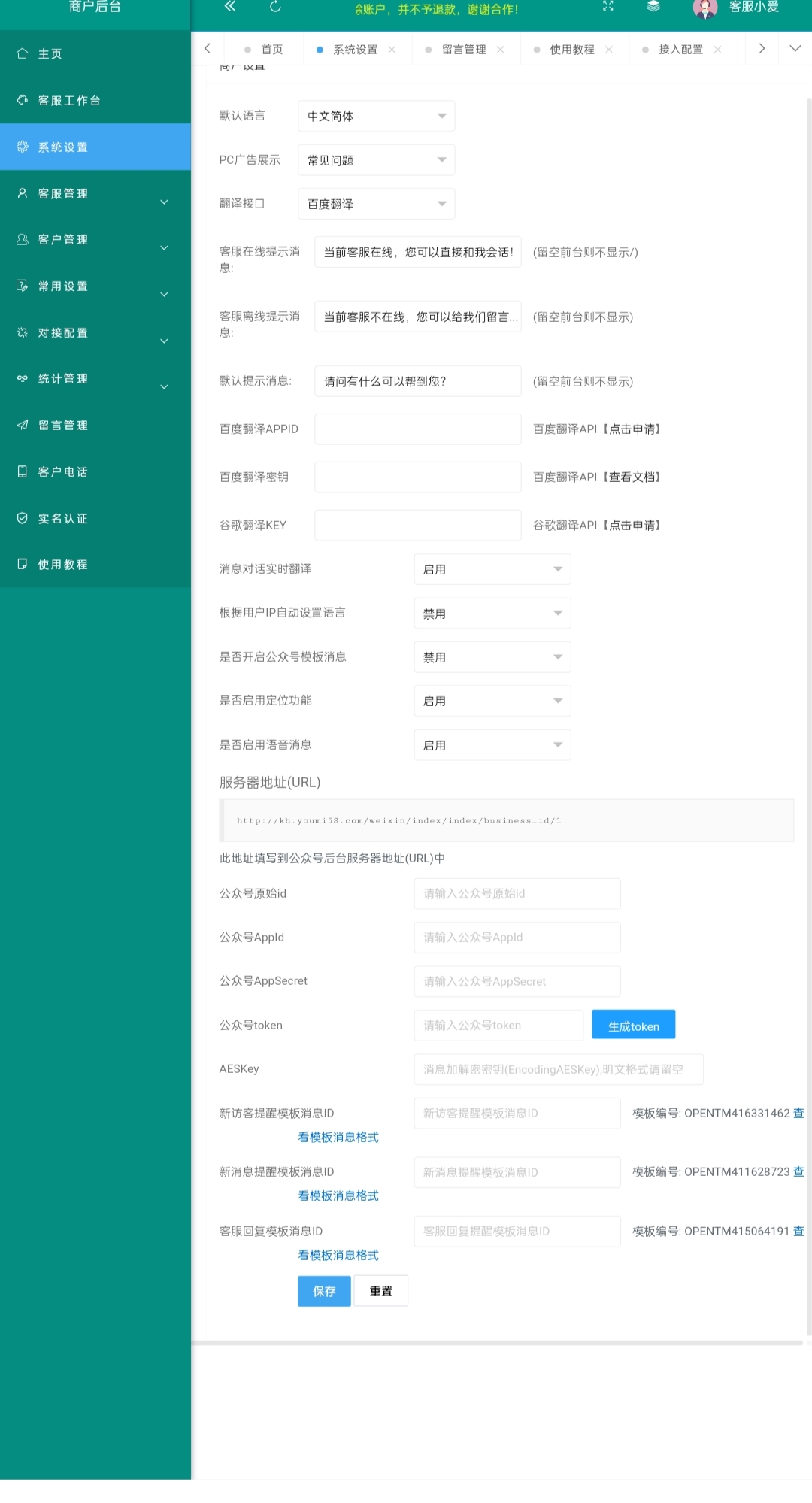812x1503 pixels.
Task: Switch to the 接入配置 tab
Action: click(x=680, y=50)
